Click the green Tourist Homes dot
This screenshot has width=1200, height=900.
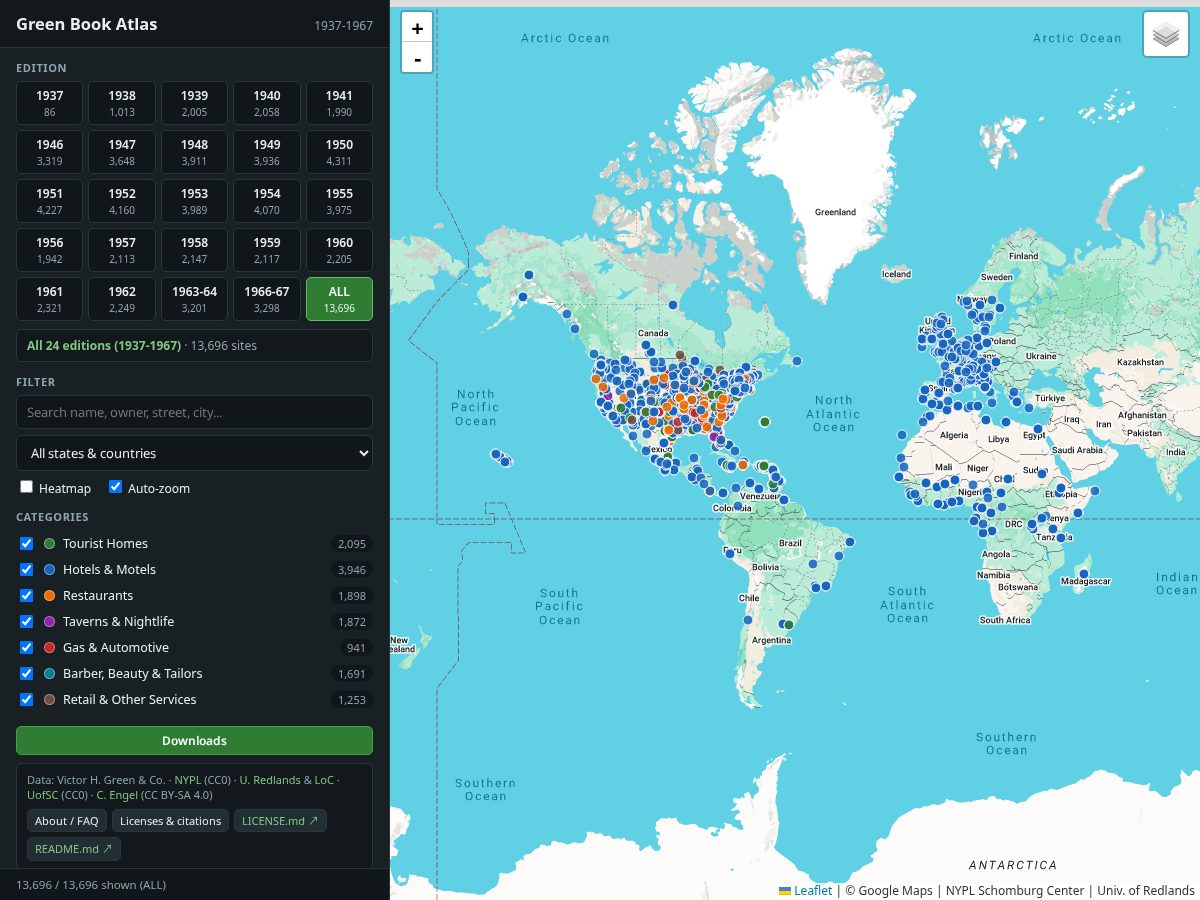(x=50, y=543)
